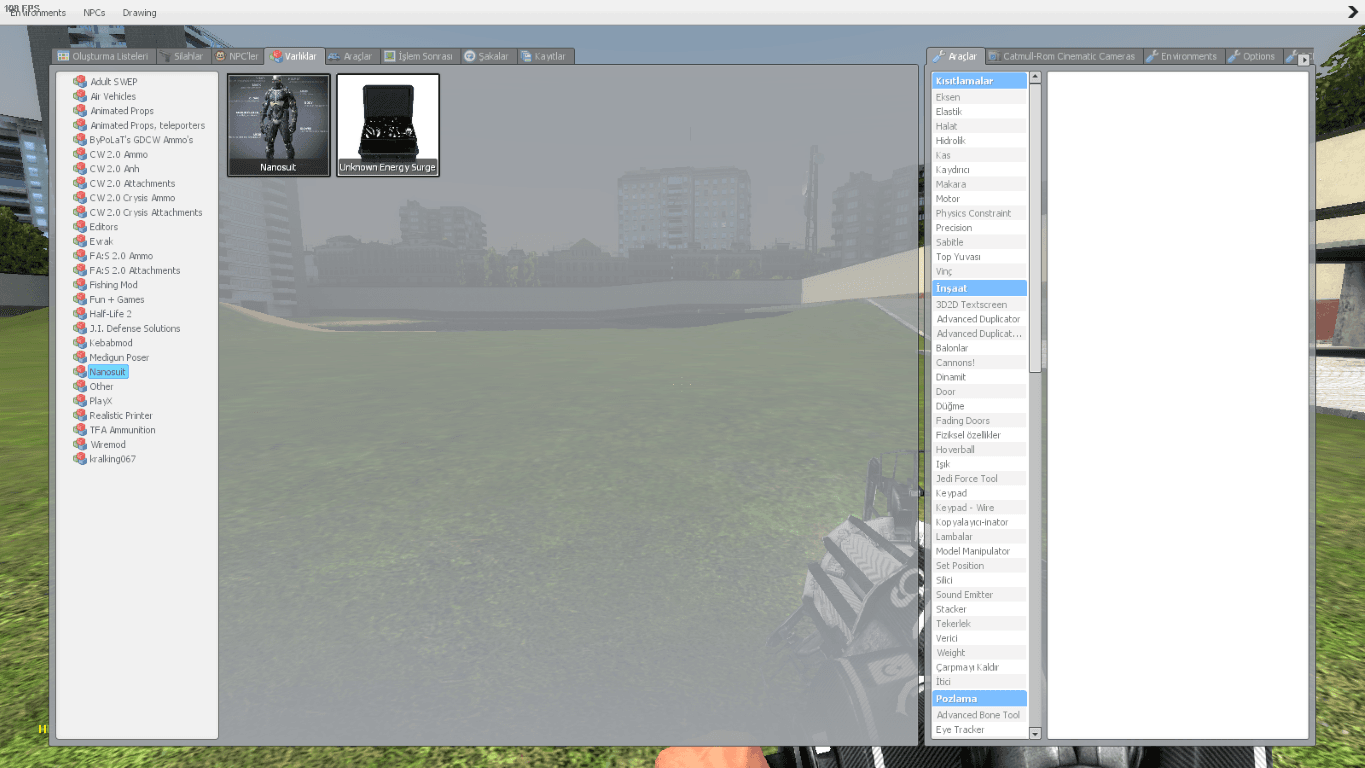Click the icon next to Realistic Printer
This screenshot has width=1365, height=768.
[x=80, y=415]
